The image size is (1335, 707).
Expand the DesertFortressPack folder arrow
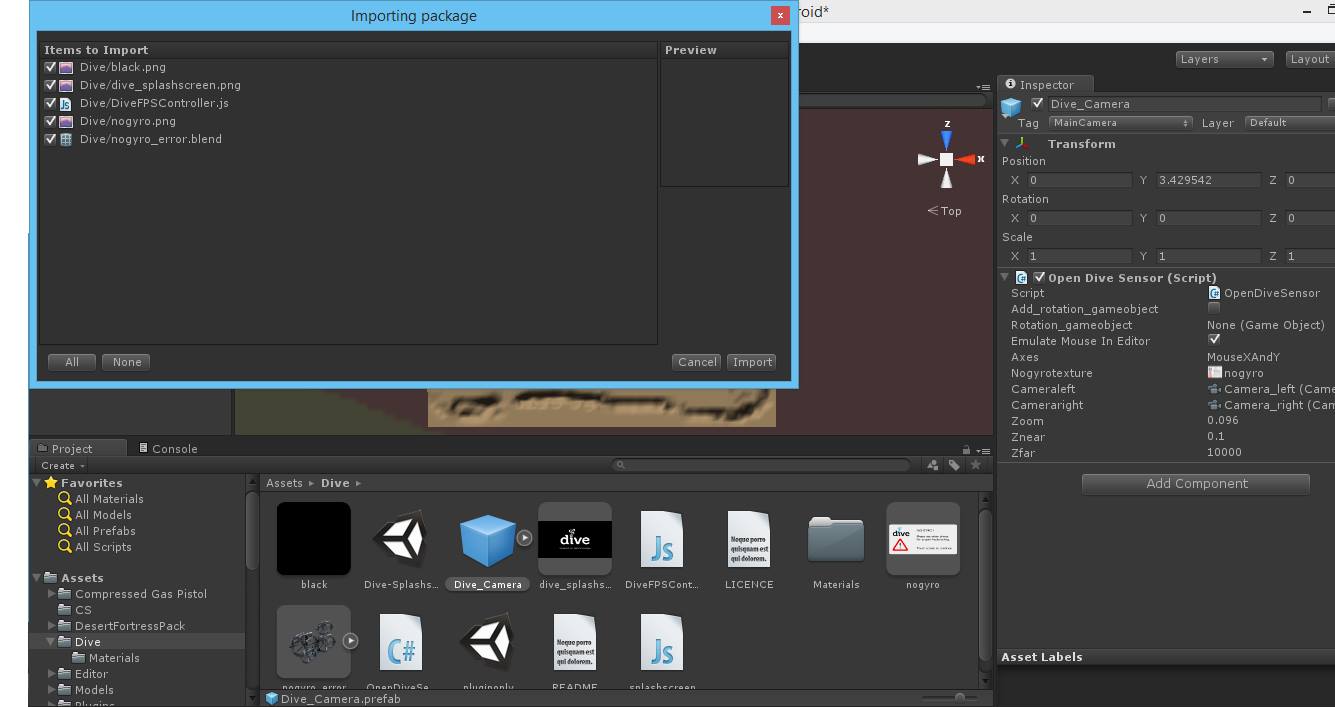point(53,626)
